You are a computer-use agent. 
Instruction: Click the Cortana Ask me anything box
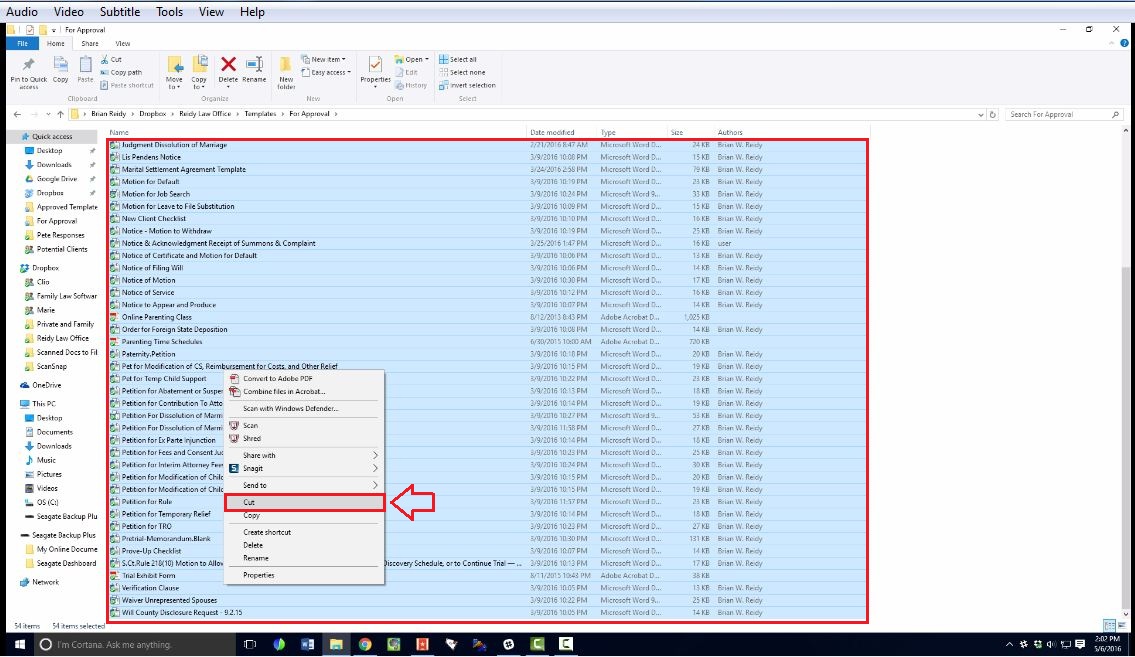coord(135,644)
